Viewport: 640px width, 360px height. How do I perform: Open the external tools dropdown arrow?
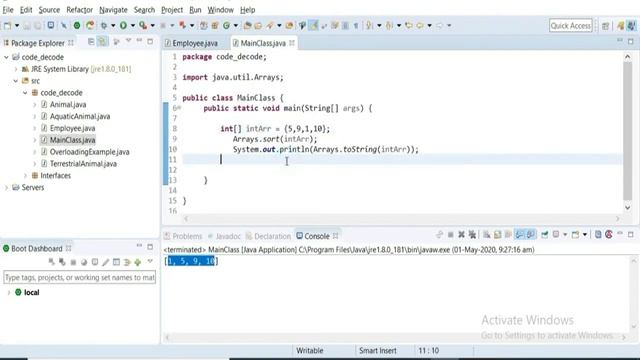[152, 25]
